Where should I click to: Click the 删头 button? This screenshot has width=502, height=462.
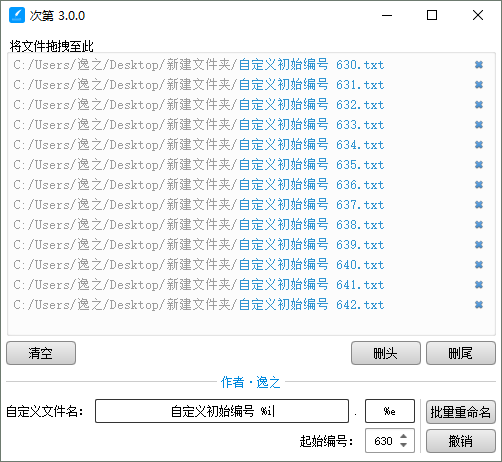386,353
